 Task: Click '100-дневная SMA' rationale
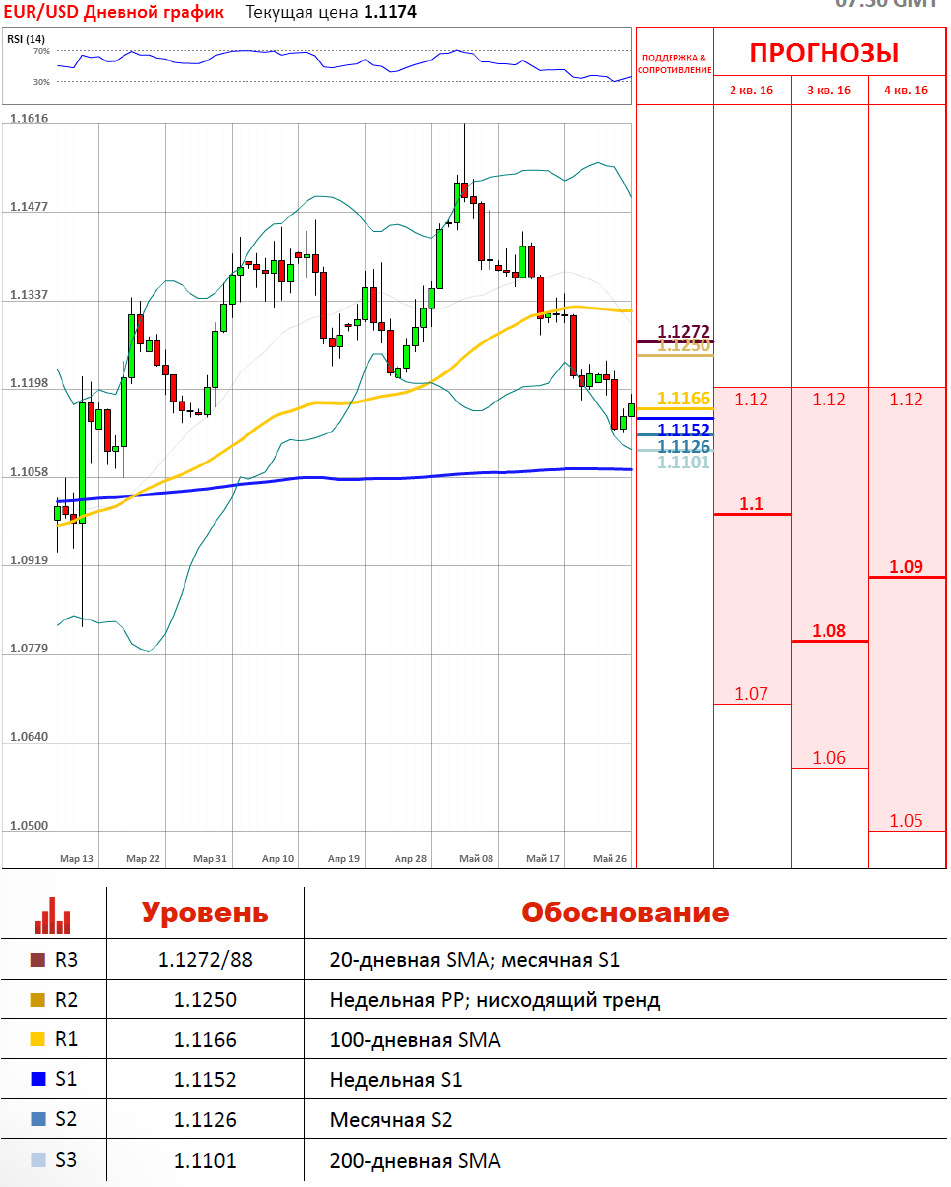(415, 1040)
